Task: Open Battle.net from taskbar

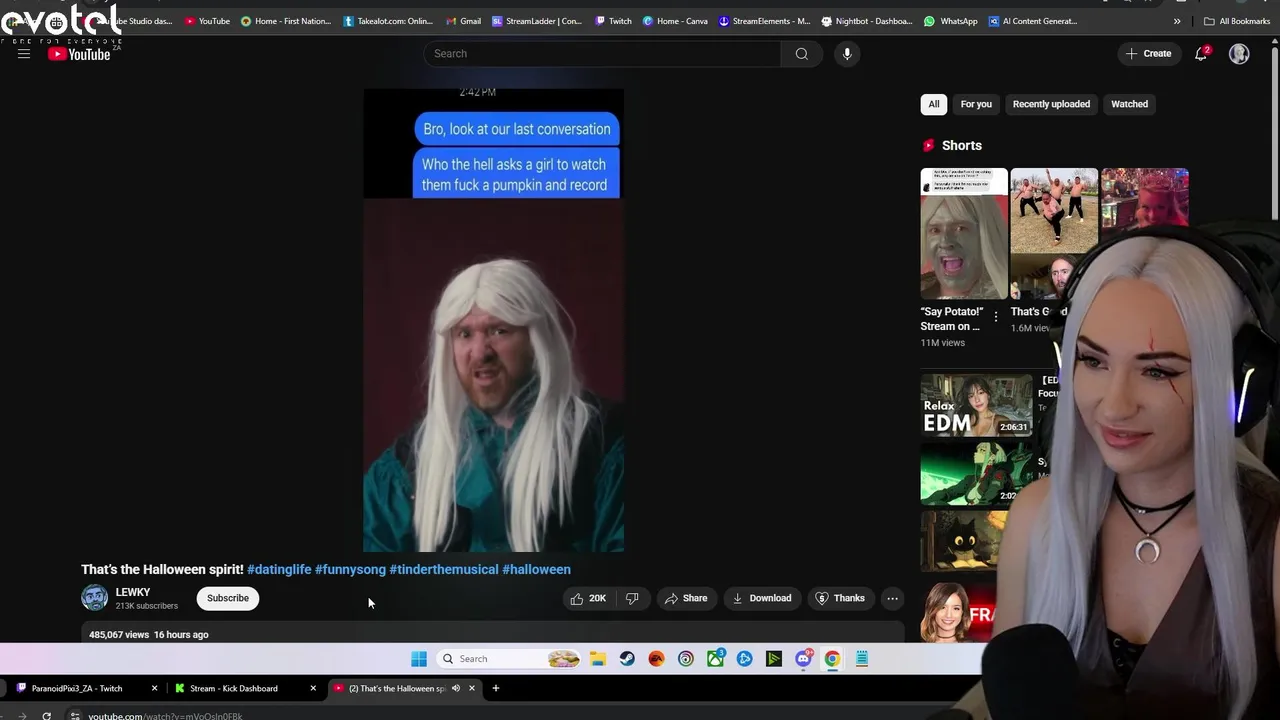Action: tap(744, 658)
